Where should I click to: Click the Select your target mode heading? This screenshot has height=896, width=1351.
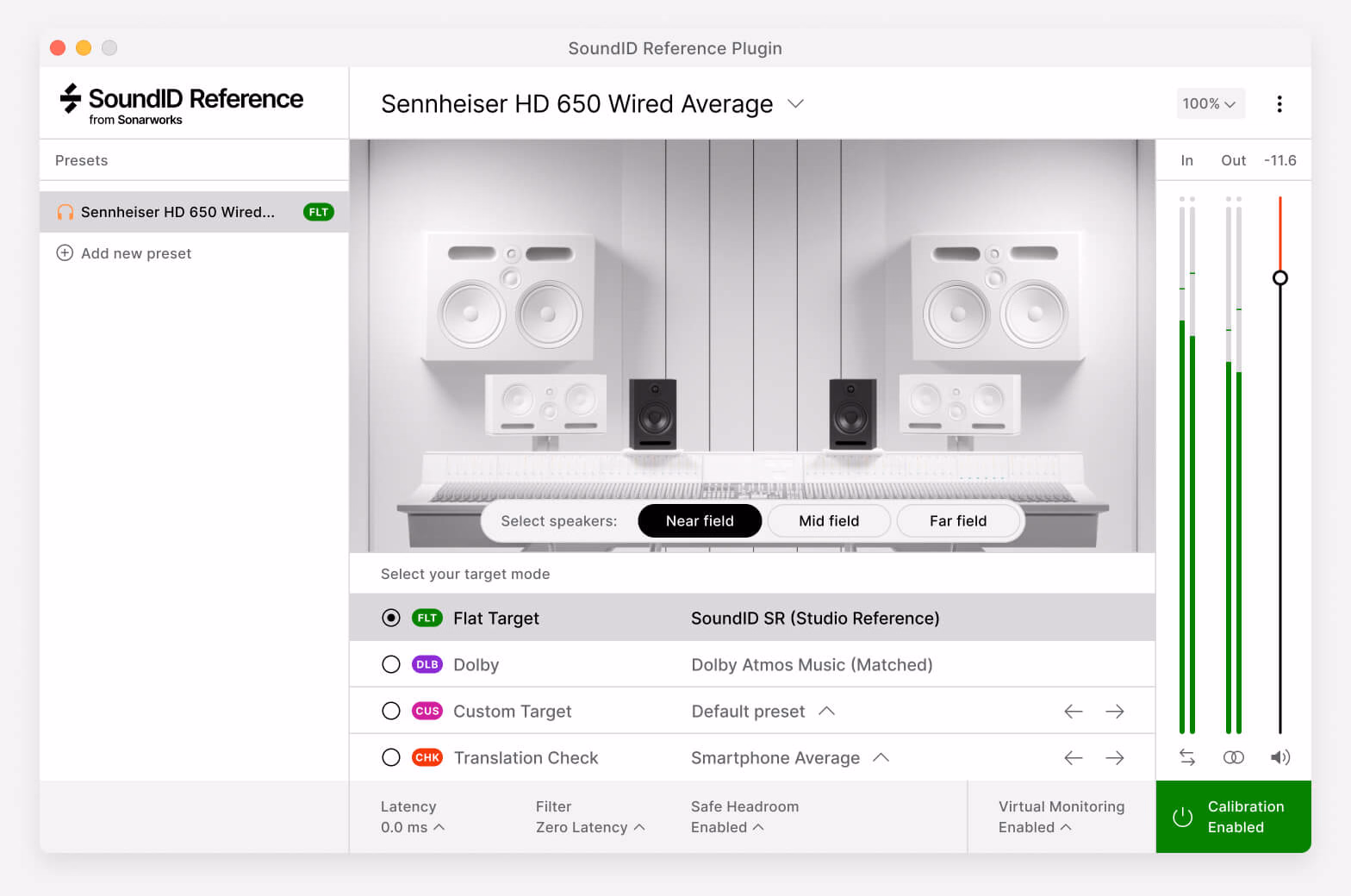pyautogui.click(x=465, y=574)
